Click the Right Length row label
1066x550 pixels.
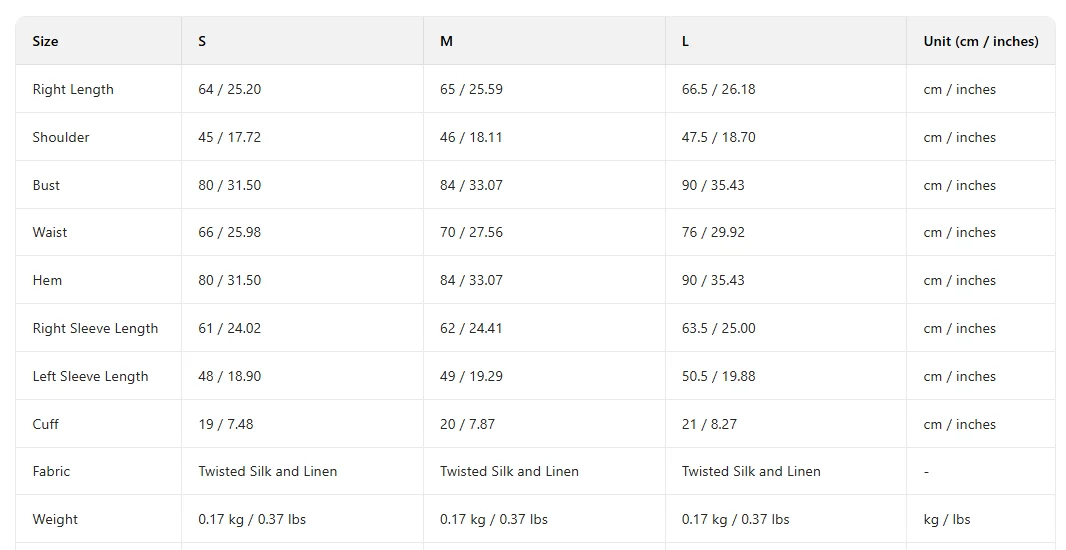(73, 89)
